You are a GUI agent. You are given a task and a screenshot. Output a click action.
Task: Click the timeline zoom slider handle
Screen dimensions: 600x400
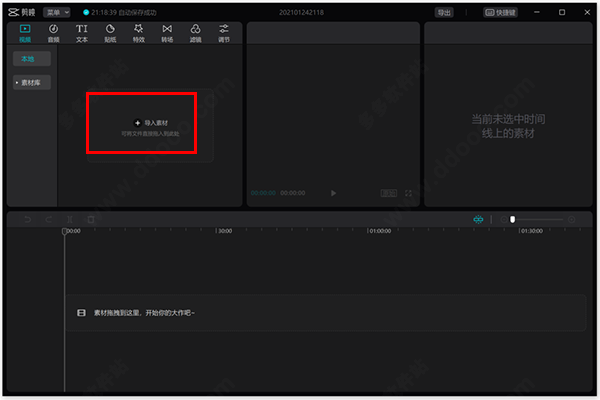point(512,219)
